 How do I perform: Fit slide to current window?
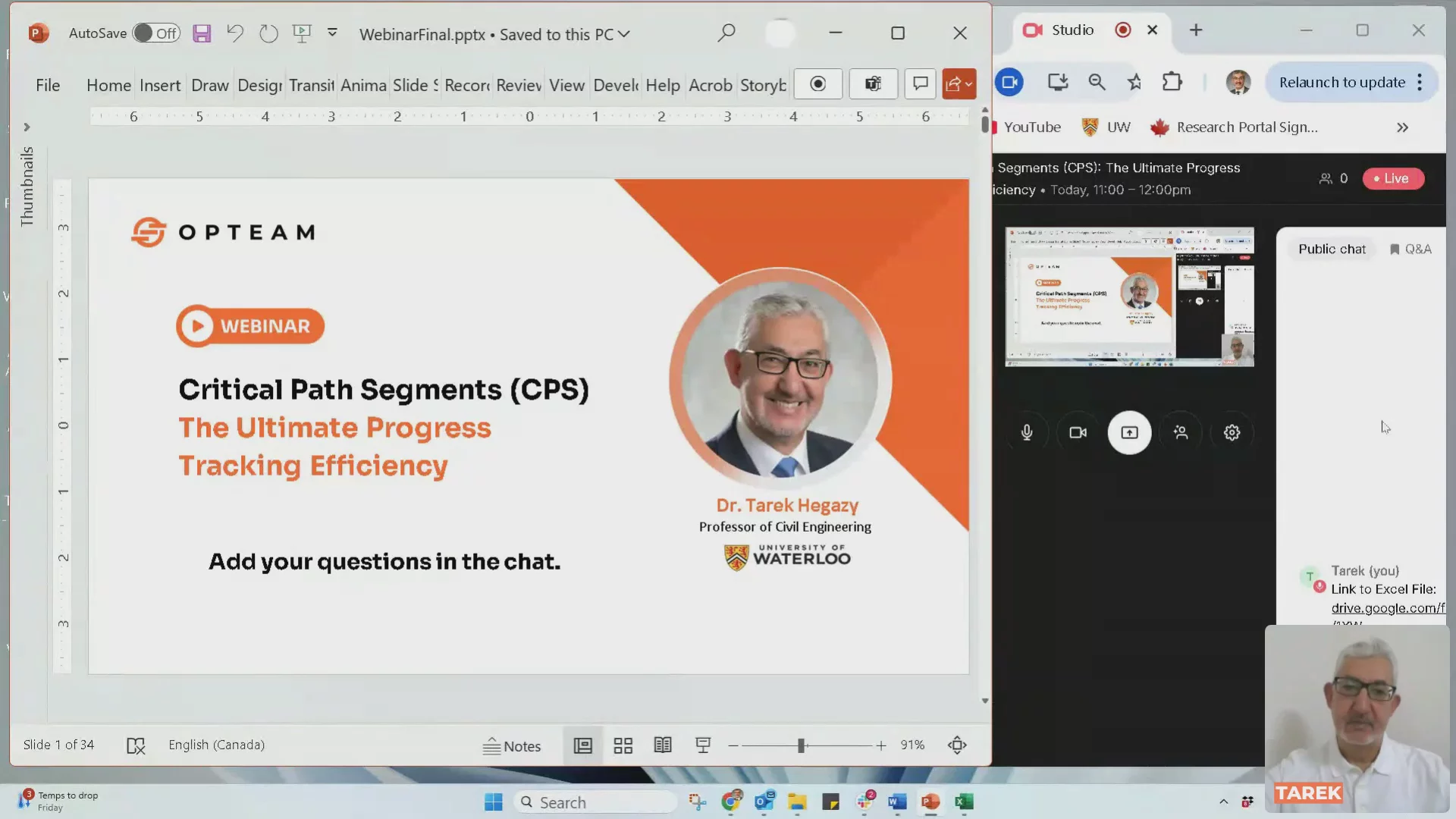(x=957, y=745)
